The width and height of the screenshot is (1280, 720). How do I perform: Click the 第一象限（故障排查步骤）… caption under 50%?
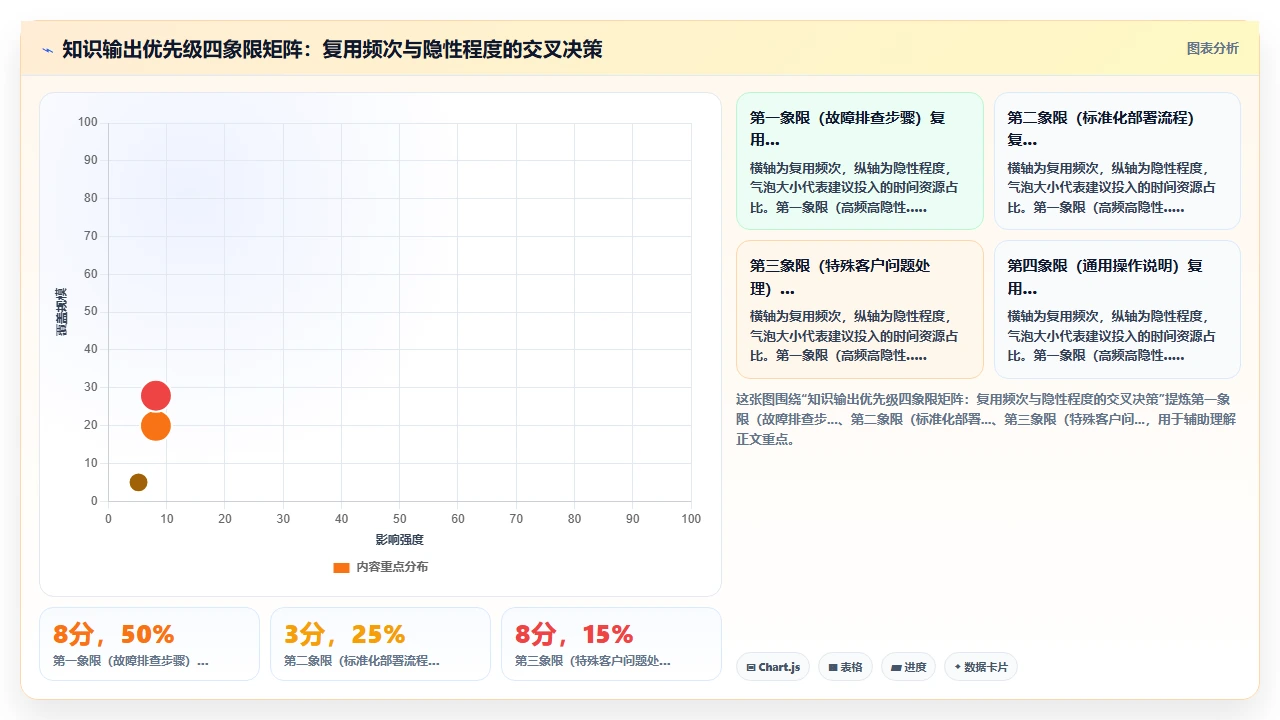coord(131,661)
